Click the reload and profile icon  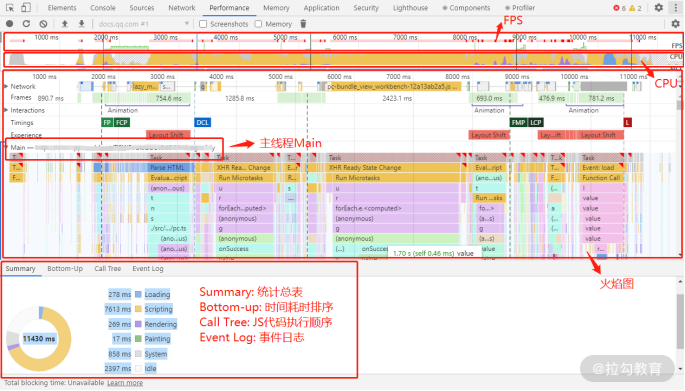pyautogui.click(x=26, y=24)
